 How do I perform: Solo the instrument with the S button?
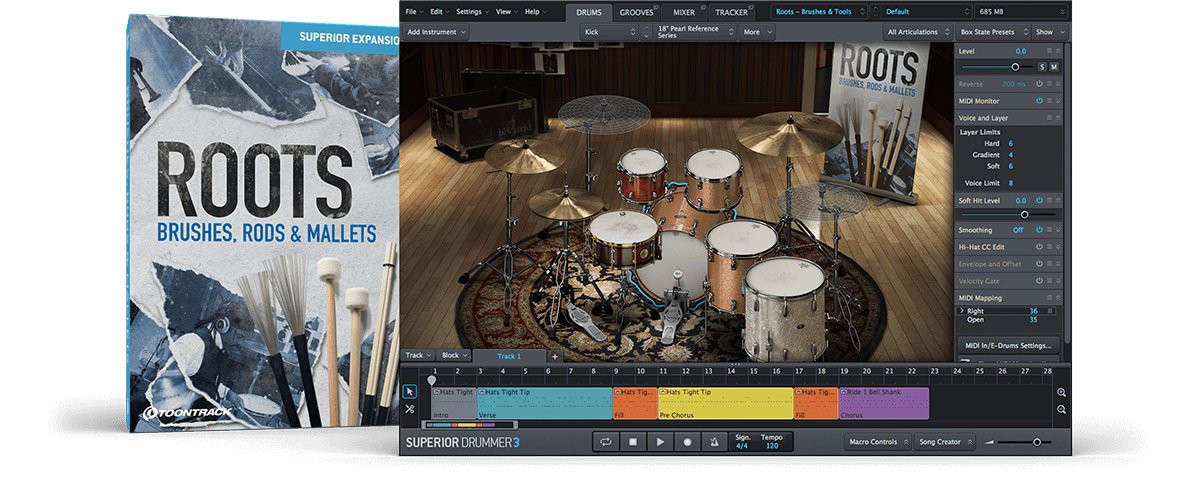(1041, 67)
